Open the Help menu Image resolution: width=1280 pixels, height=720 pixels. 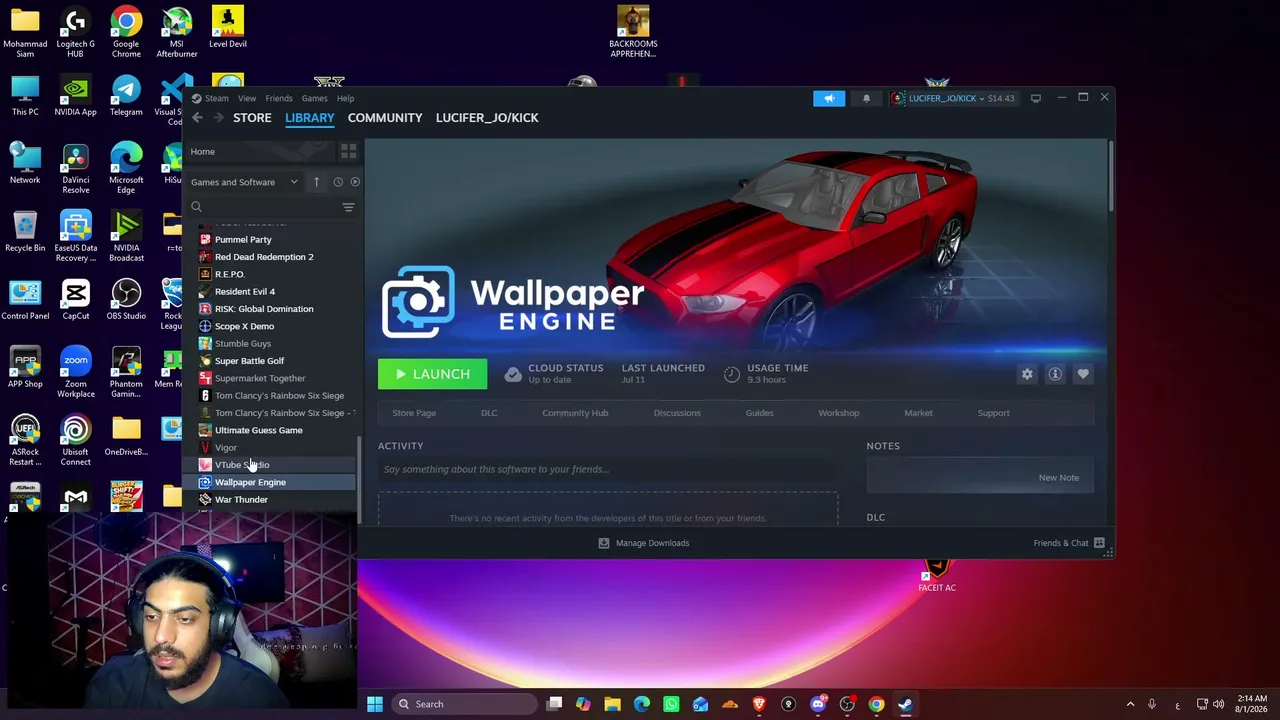point(345,98)
